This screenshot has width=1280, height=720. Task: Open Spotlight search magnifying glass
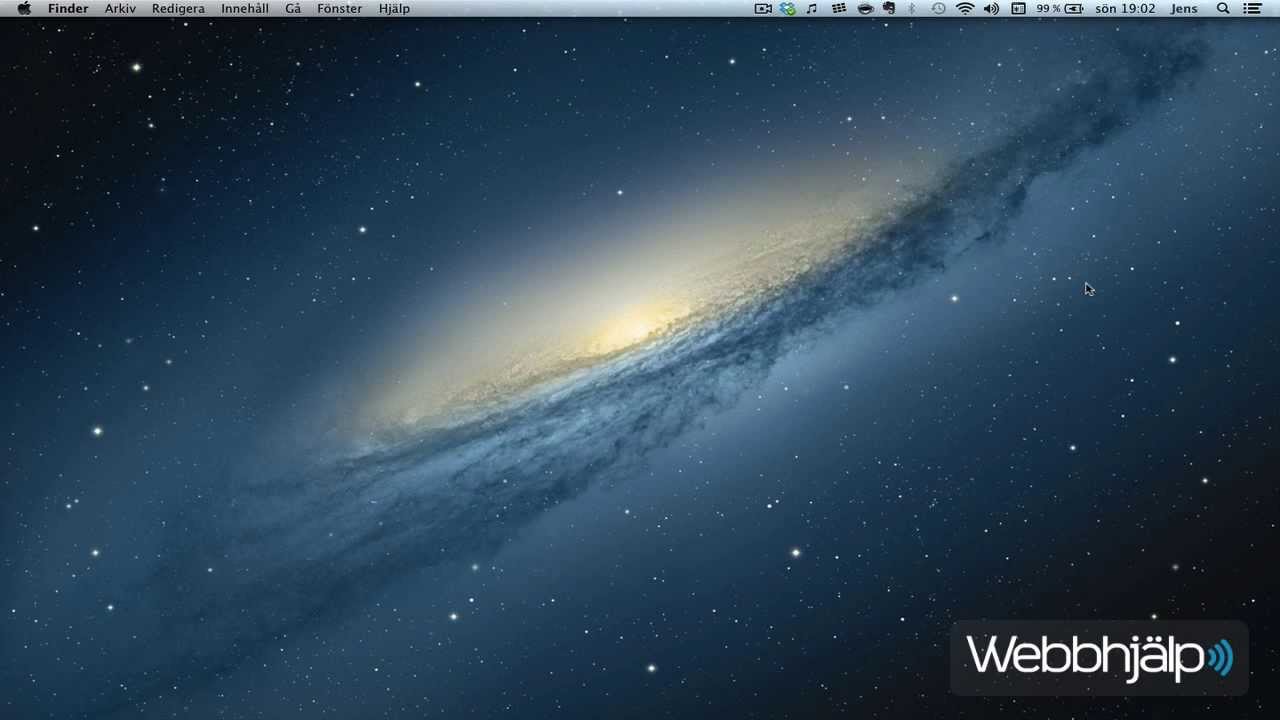coord(1223,9)
